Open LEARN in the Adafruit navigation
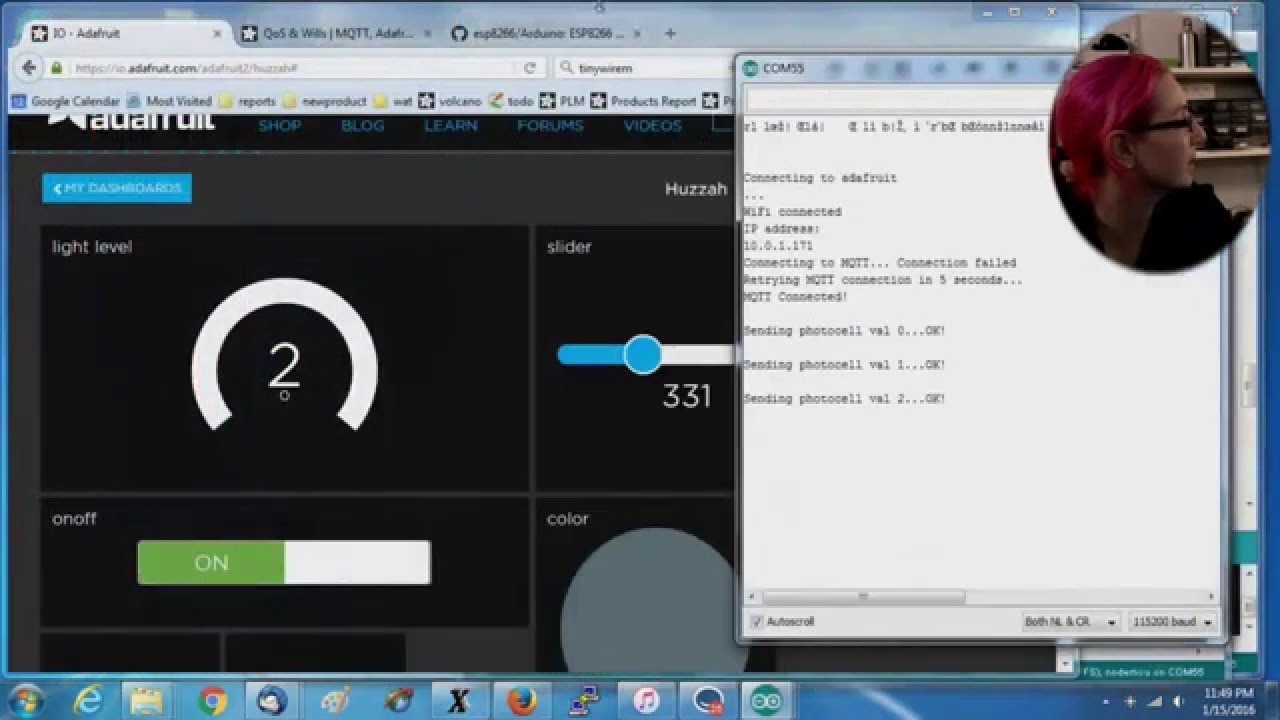This screenshot has width=1280, height=720. (x=450, y=125)
